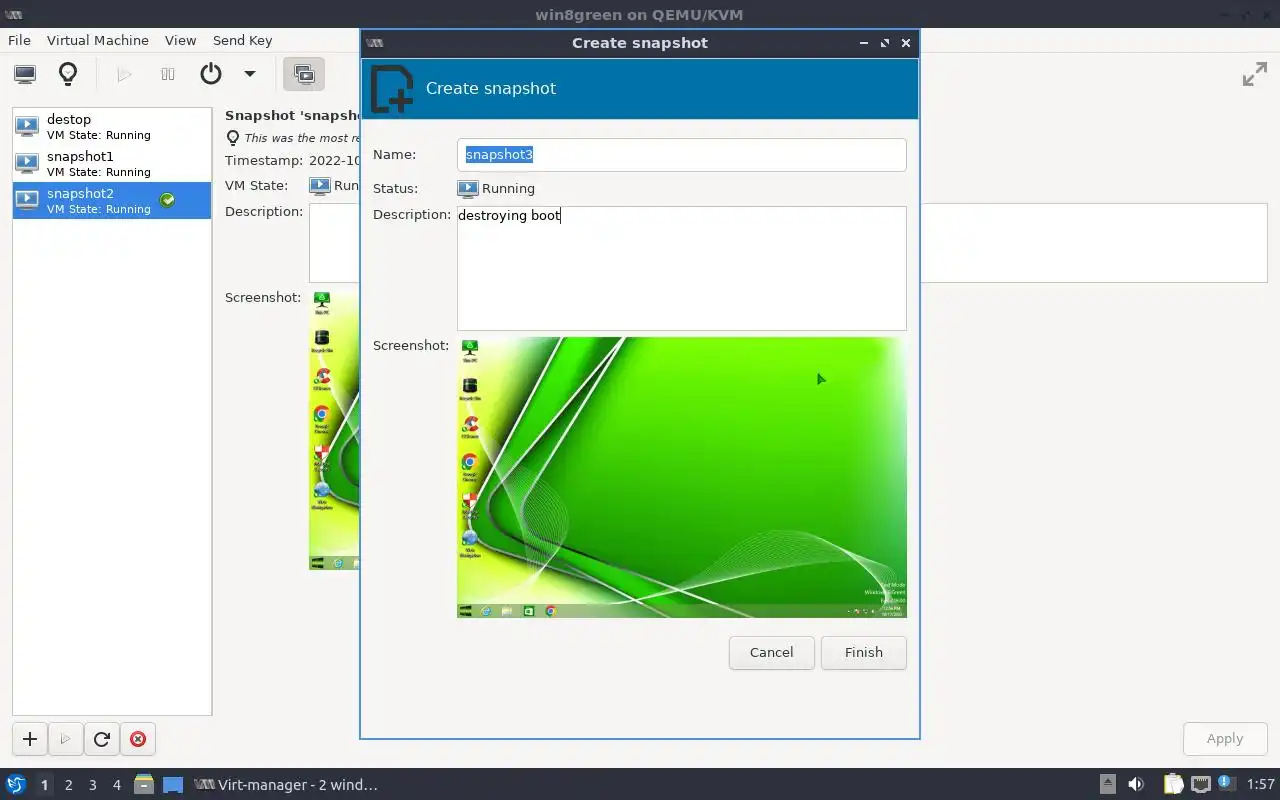Click the snapshot Name input field

coord(682,155)
